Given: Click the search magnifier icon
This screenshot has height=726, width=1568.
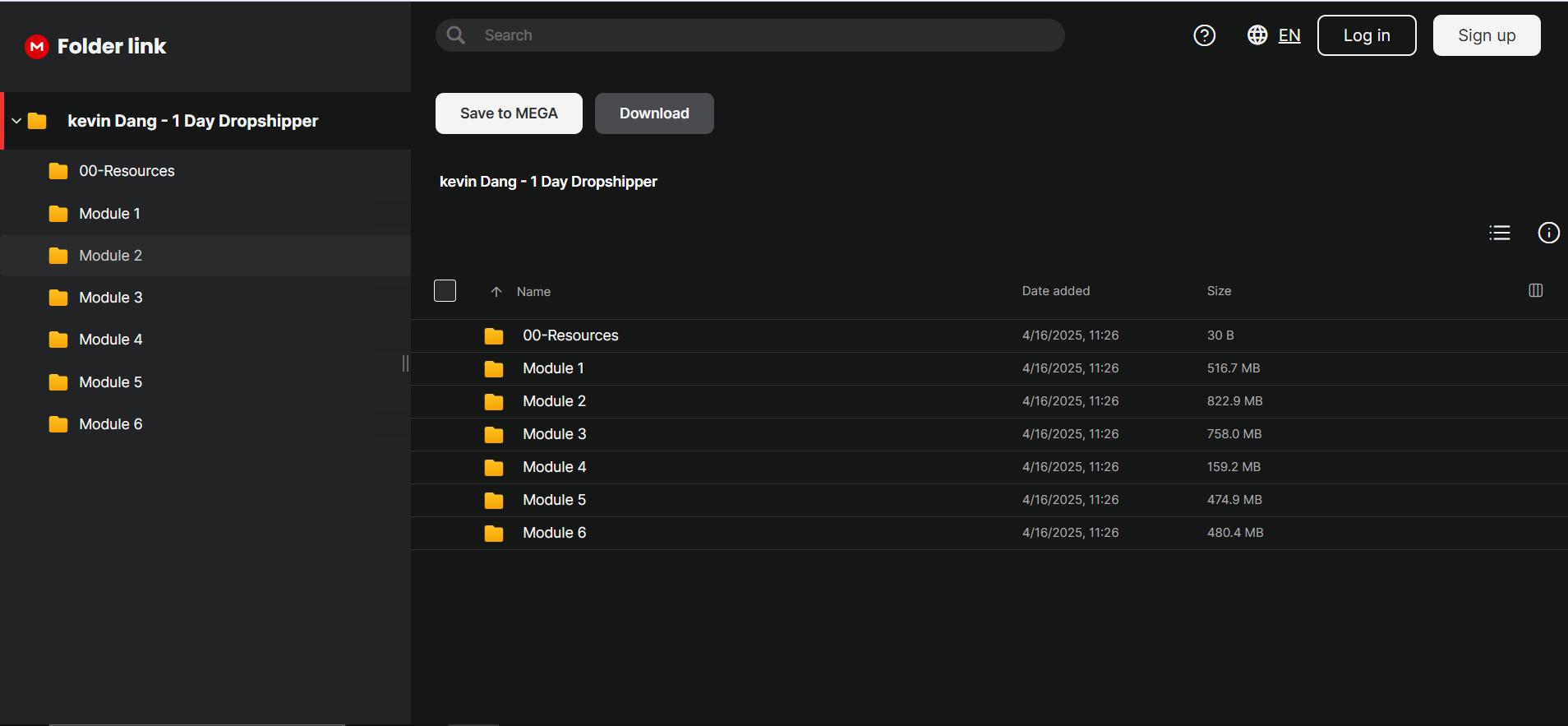Looking at the screenshot, I should point(455,35).
